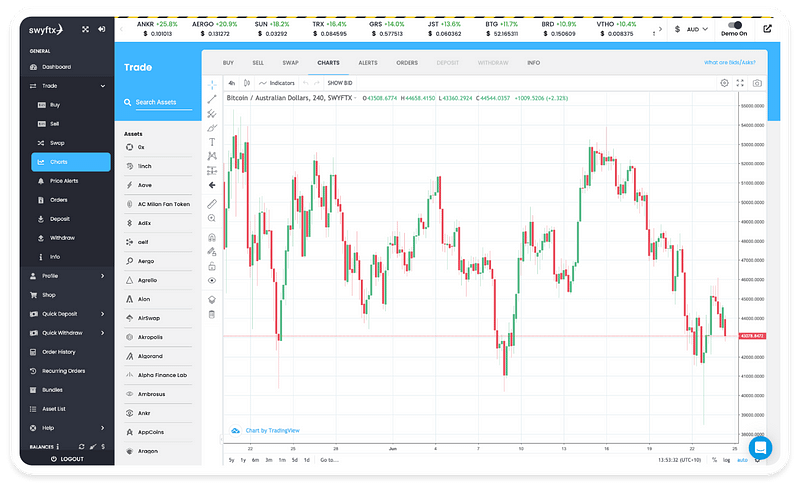
Task: Toggle log scale on chart
Action: (x=727, y=460)
